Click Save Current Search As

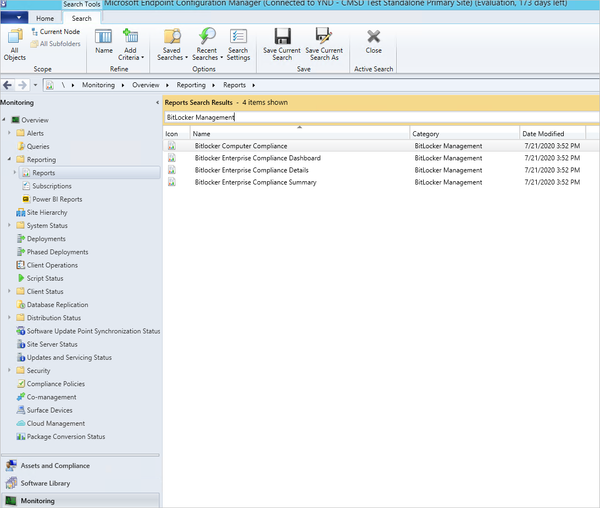[x=324, y=44]
